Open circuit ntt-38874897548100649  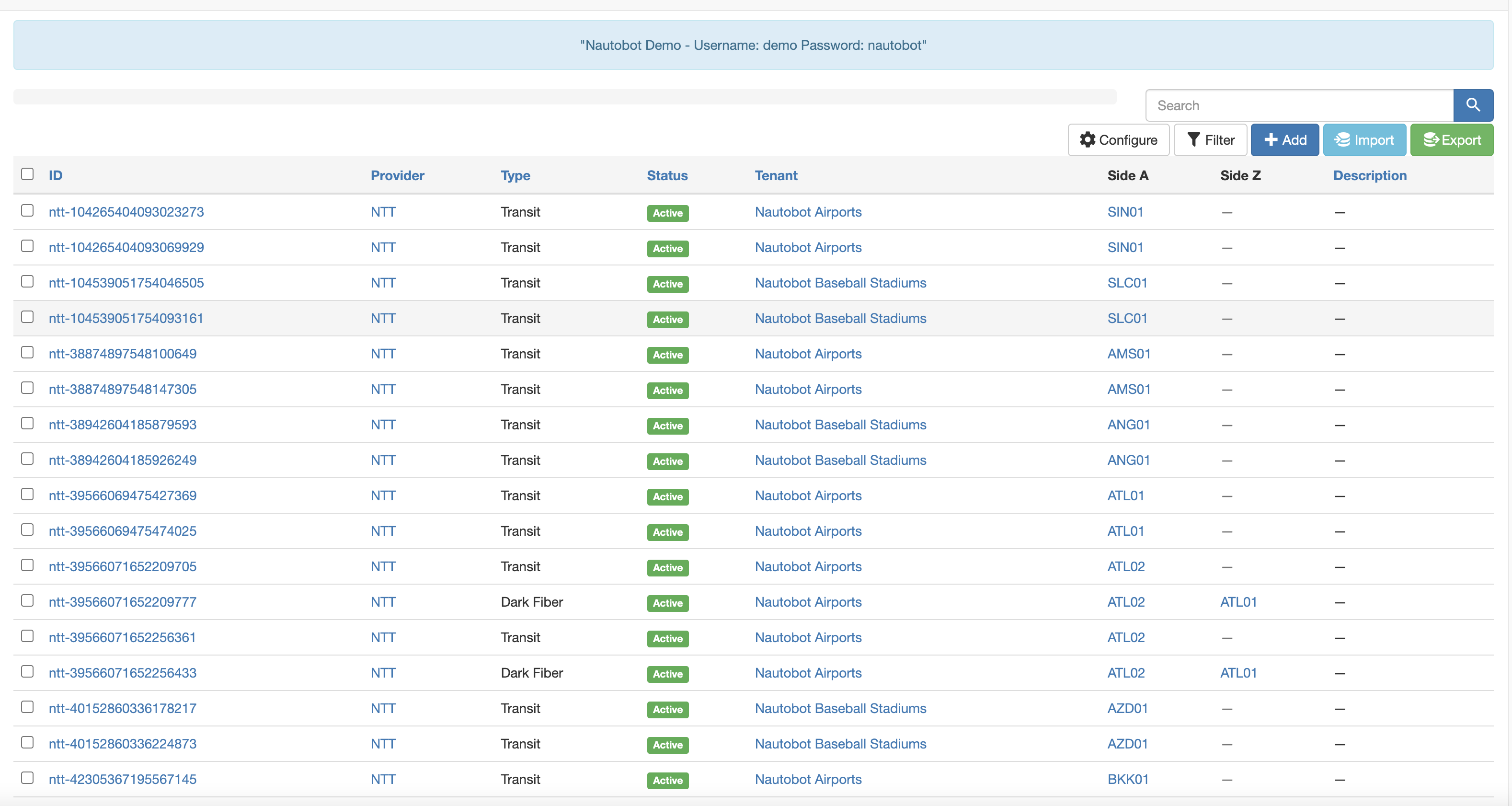(122, 353)
